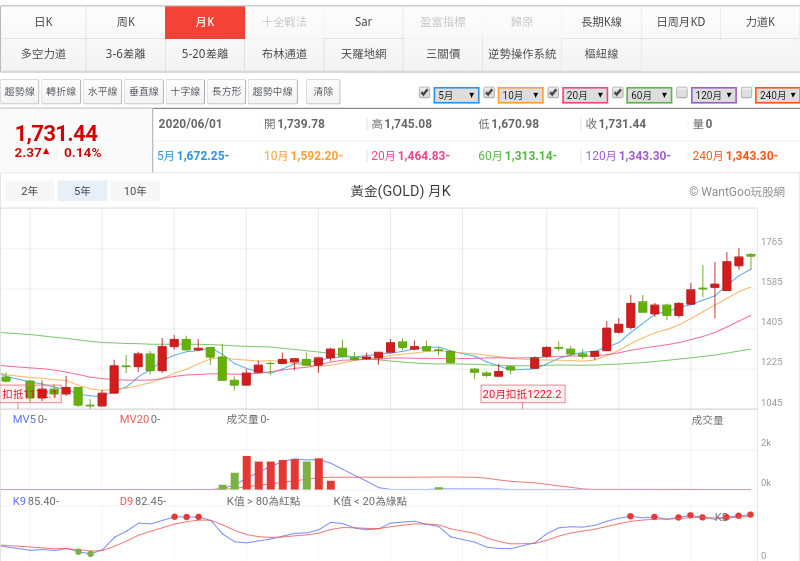
Task: Toggle the 20月 moving average checkbox
Action: pos(553,92)
